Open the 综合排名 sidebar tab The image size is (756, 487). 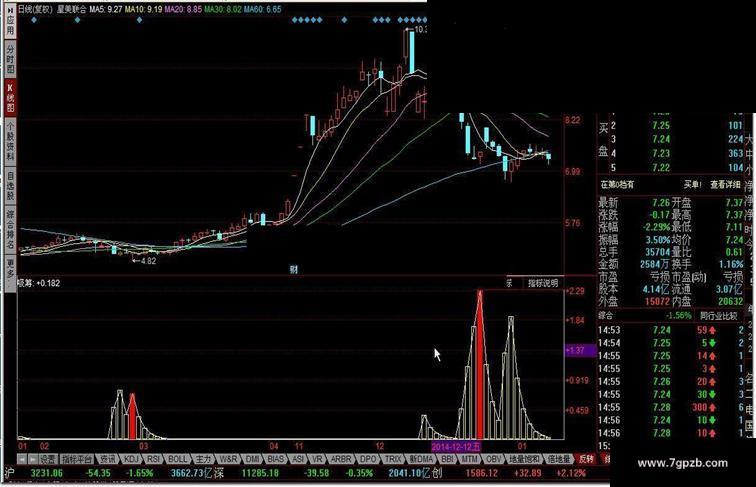pos(10,229)
